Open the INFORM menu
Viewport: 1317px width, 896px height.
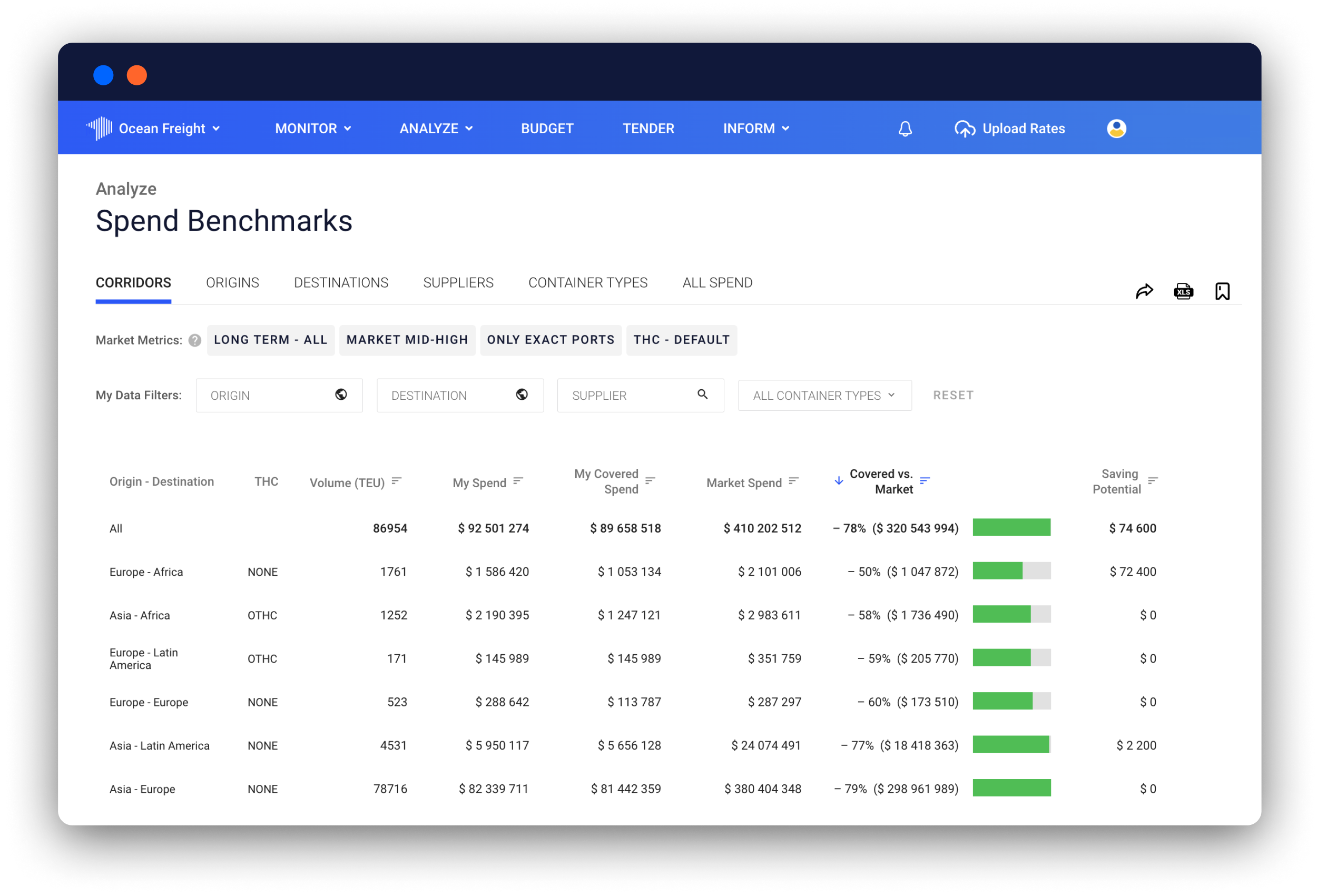coord(756,129)
